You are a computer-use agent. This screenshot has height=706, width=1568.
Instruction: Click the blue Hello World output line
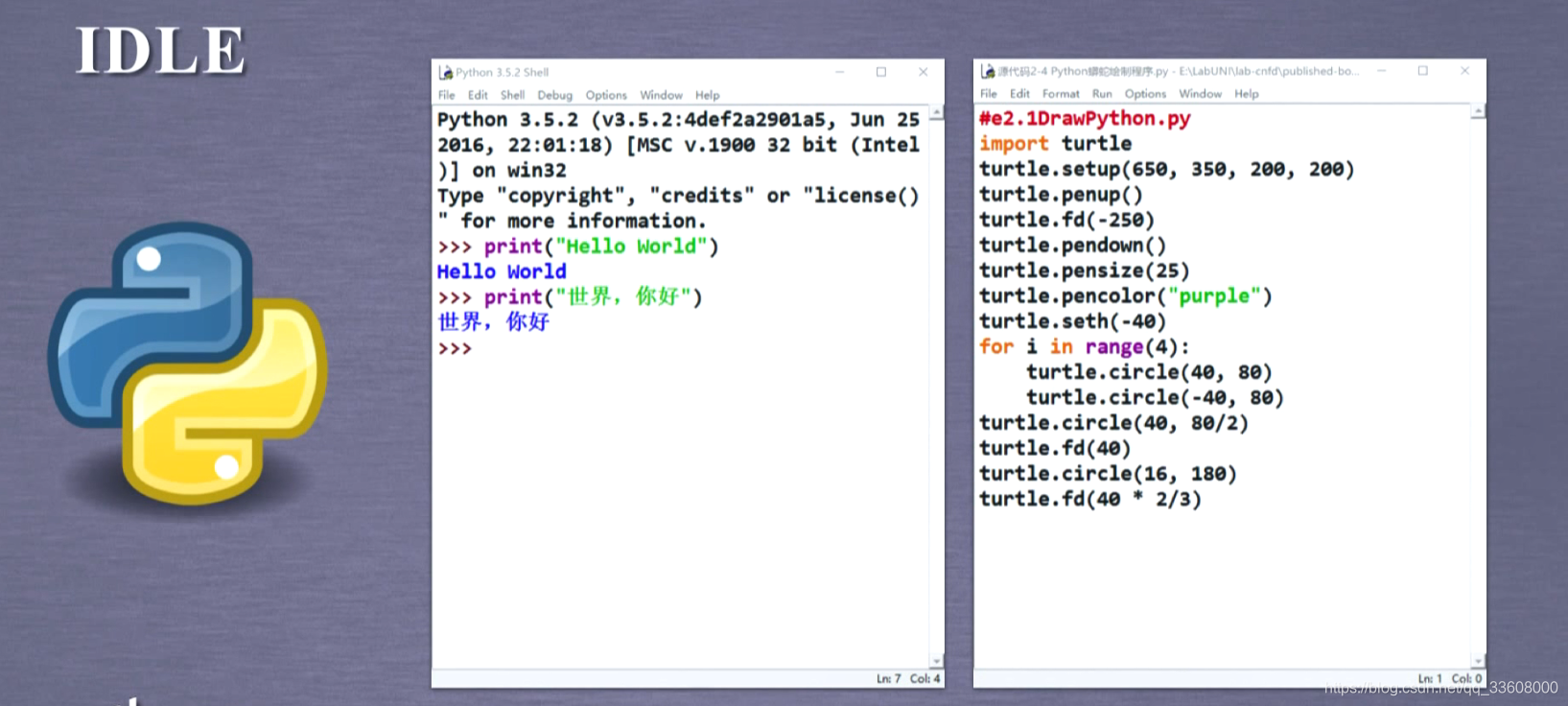click(502, 271)
